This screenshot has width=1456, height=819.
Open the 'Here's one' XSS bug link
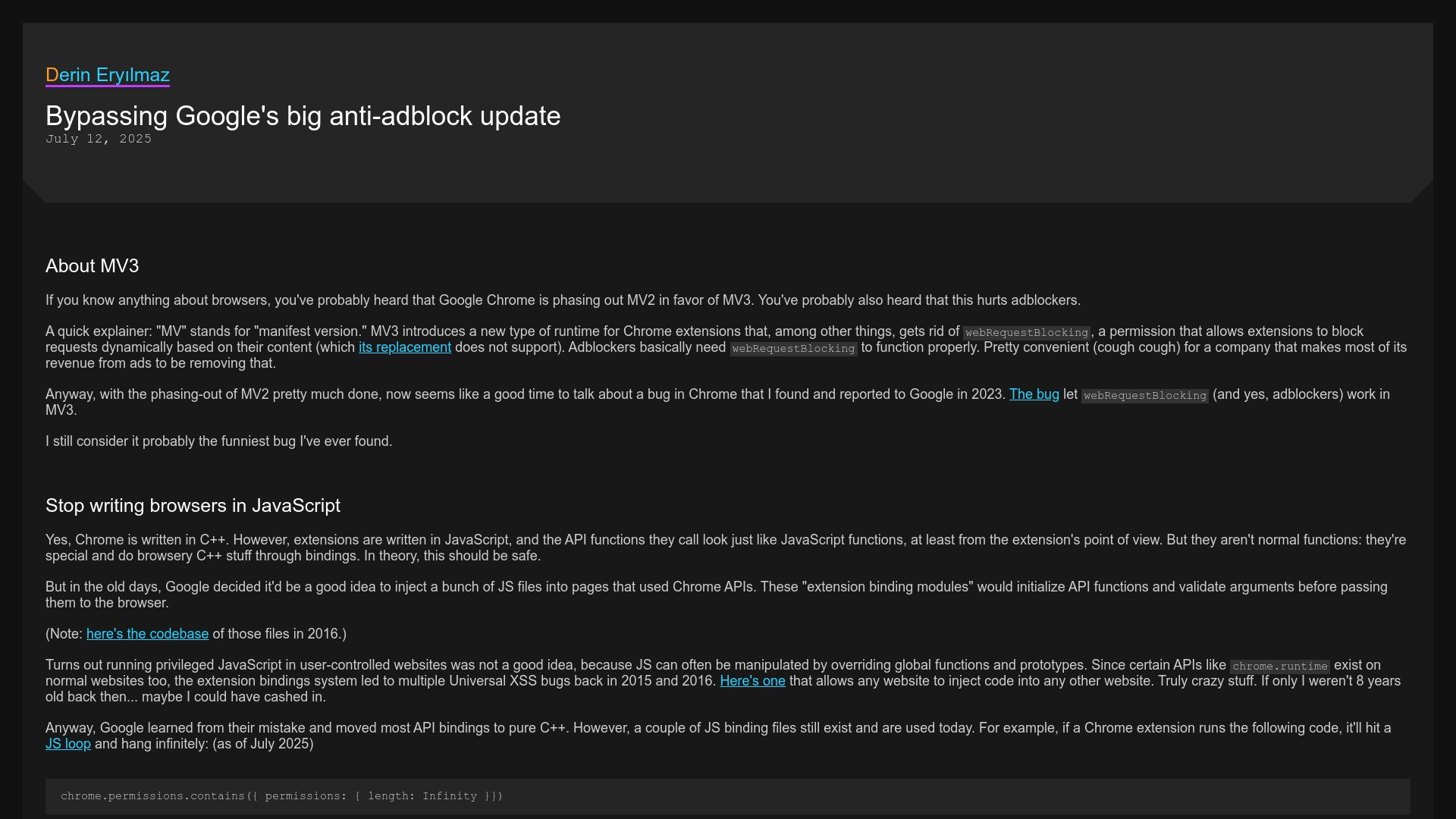tap(752, 681)
